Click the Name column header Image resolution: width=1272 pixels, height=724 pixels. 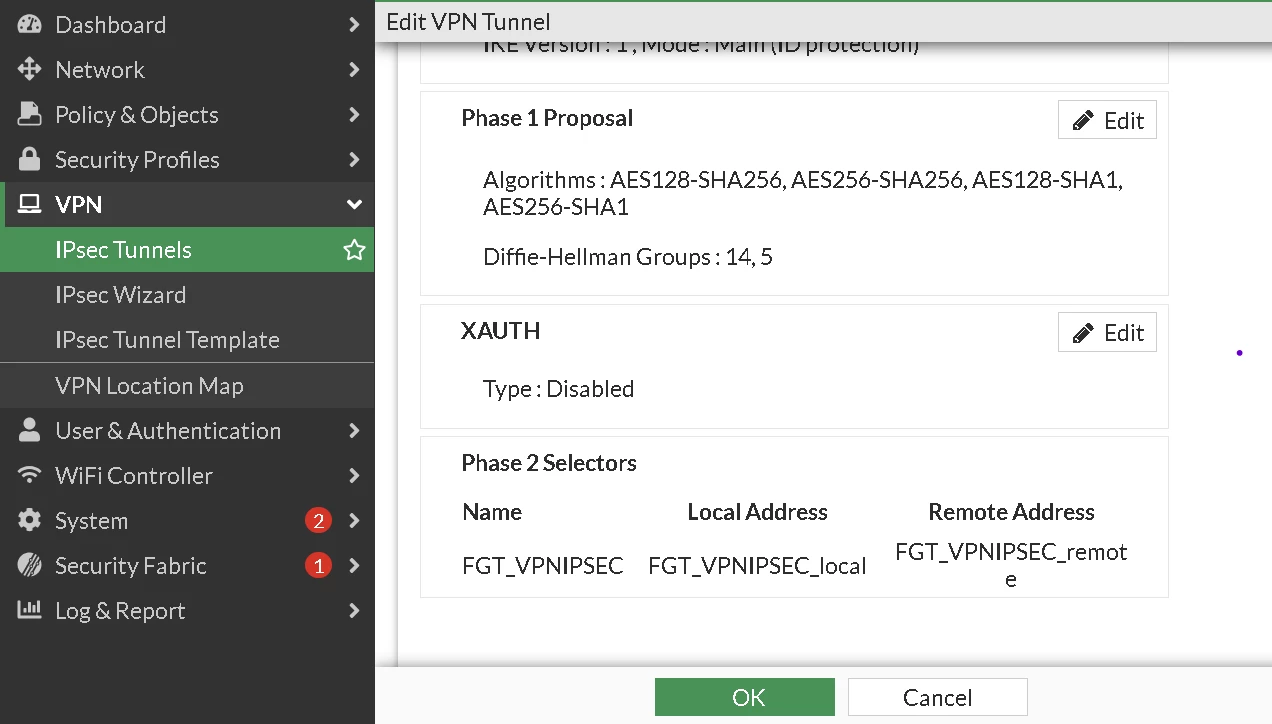pos(492,512)
